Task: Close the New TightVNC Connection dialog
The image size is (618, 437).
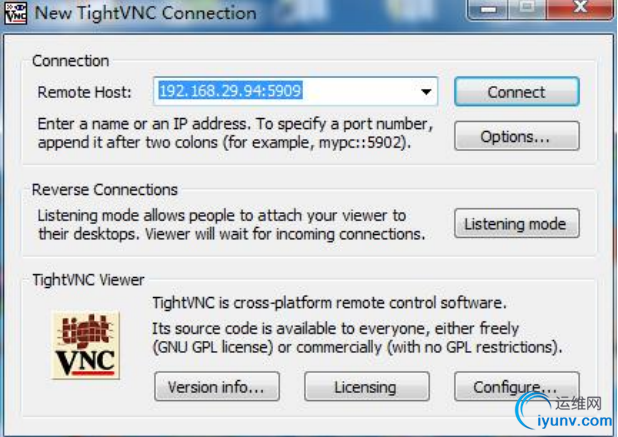Action: pos(580,9)
